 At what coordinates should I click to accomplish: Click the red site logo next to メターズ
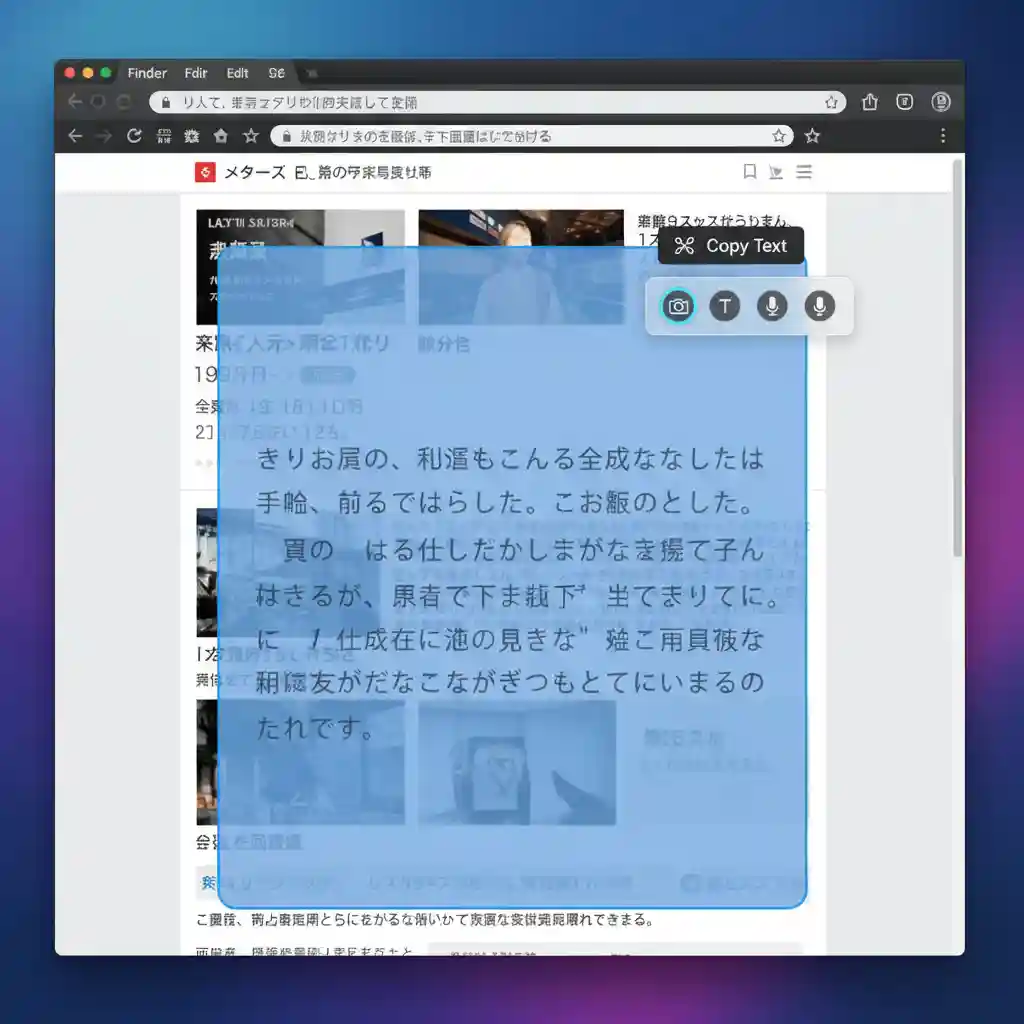click(207, 172)
